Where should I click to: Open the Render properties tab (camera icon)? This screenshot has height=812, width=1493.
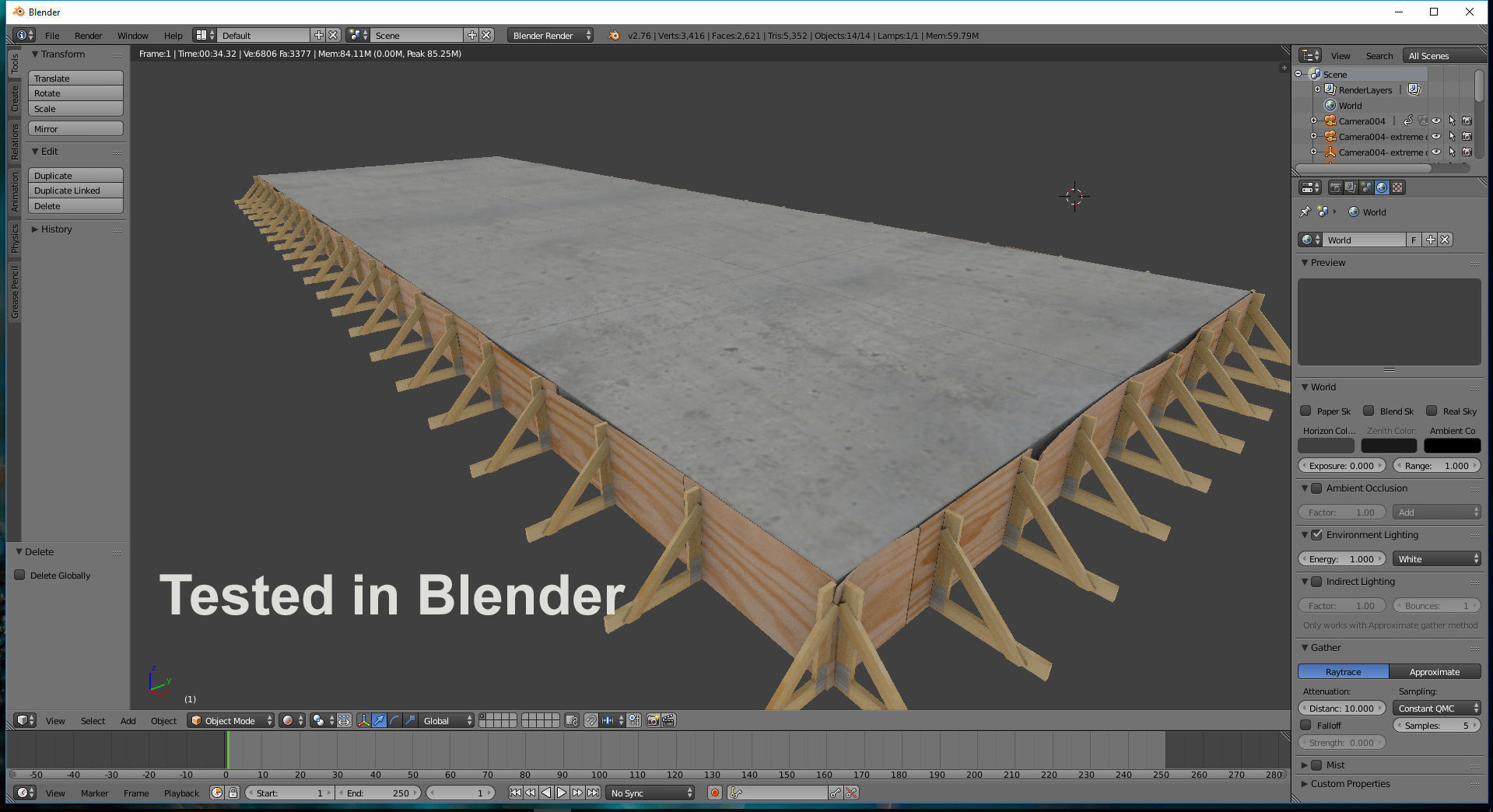1335,187
